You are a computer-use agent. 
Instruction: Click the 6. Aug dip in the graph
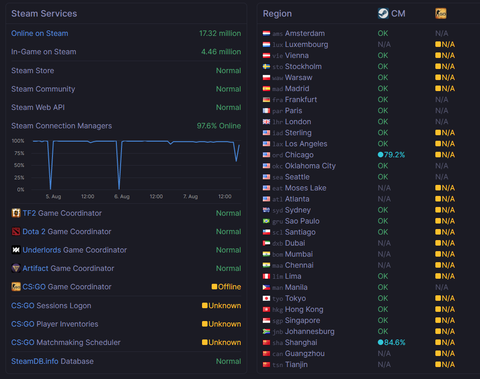click(x=119, y=165)
